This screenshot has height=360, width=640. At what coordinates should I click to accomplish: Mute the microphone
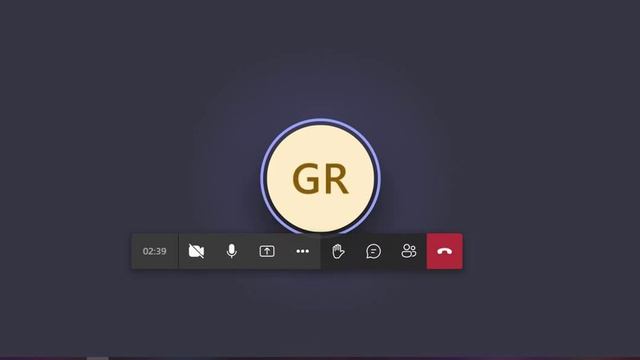tap(231, 251)
